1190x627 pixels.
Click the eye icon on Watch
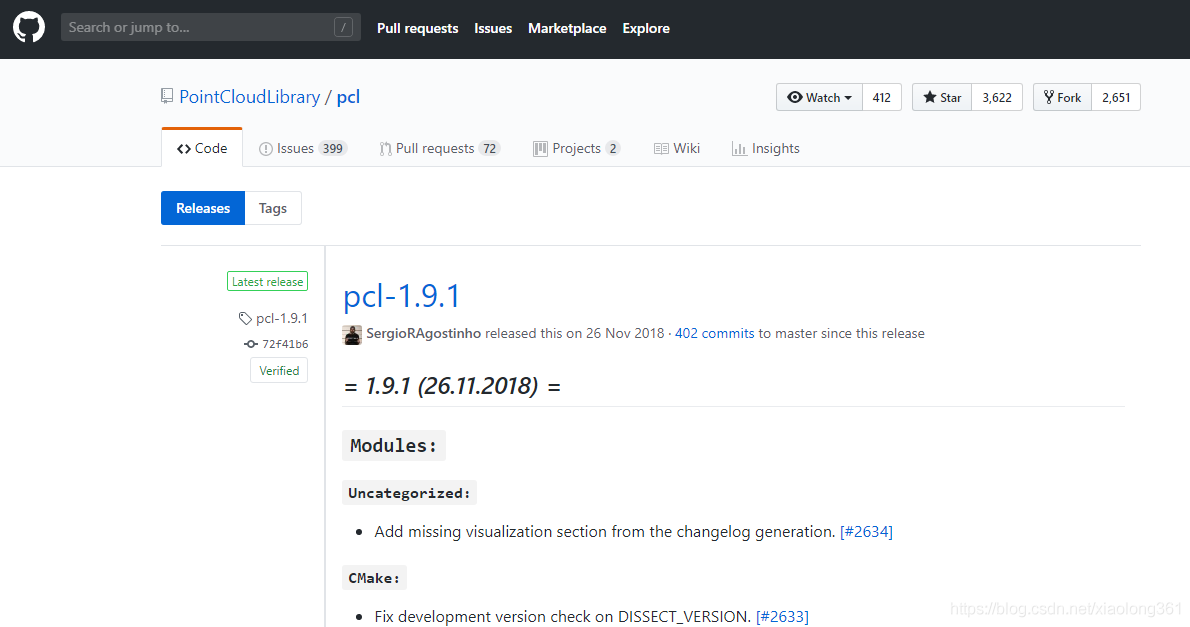(795, 97)
